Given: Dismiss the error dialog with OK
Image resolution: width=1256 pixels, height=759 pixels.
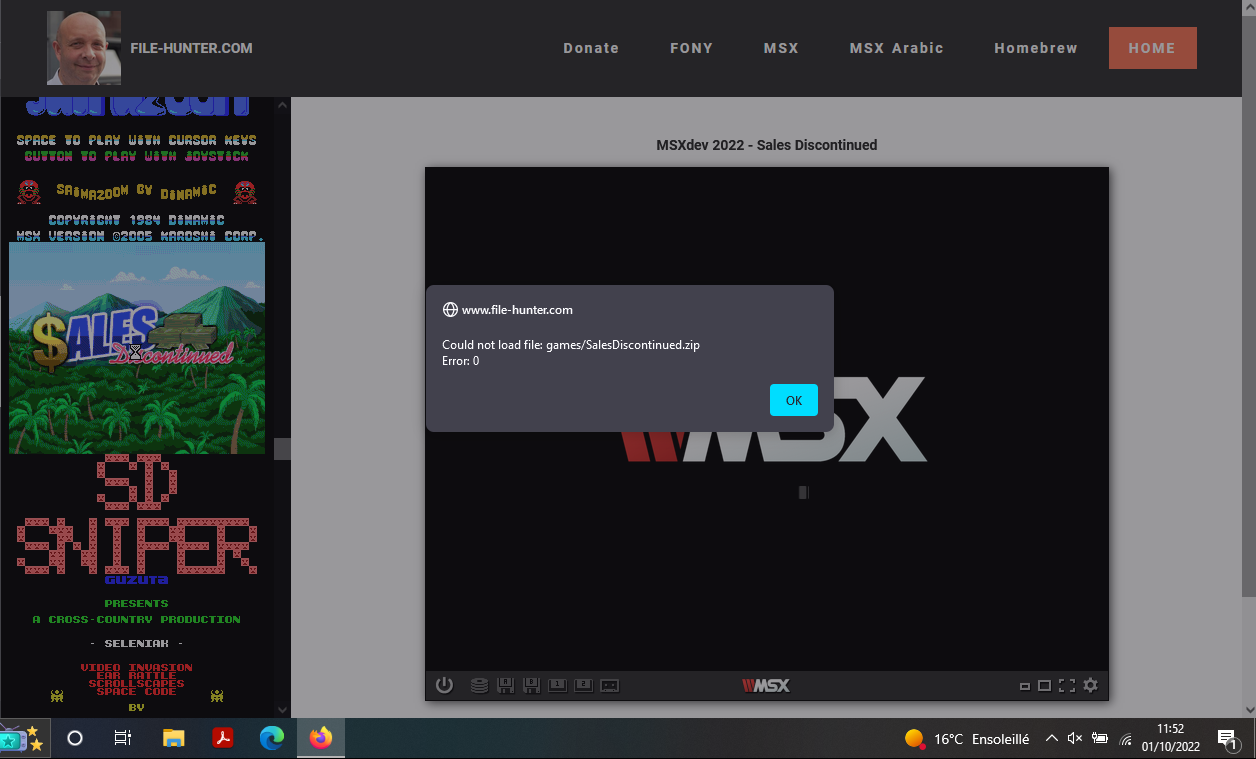Looking at the screenshot, I should click(x=794, y=400).
